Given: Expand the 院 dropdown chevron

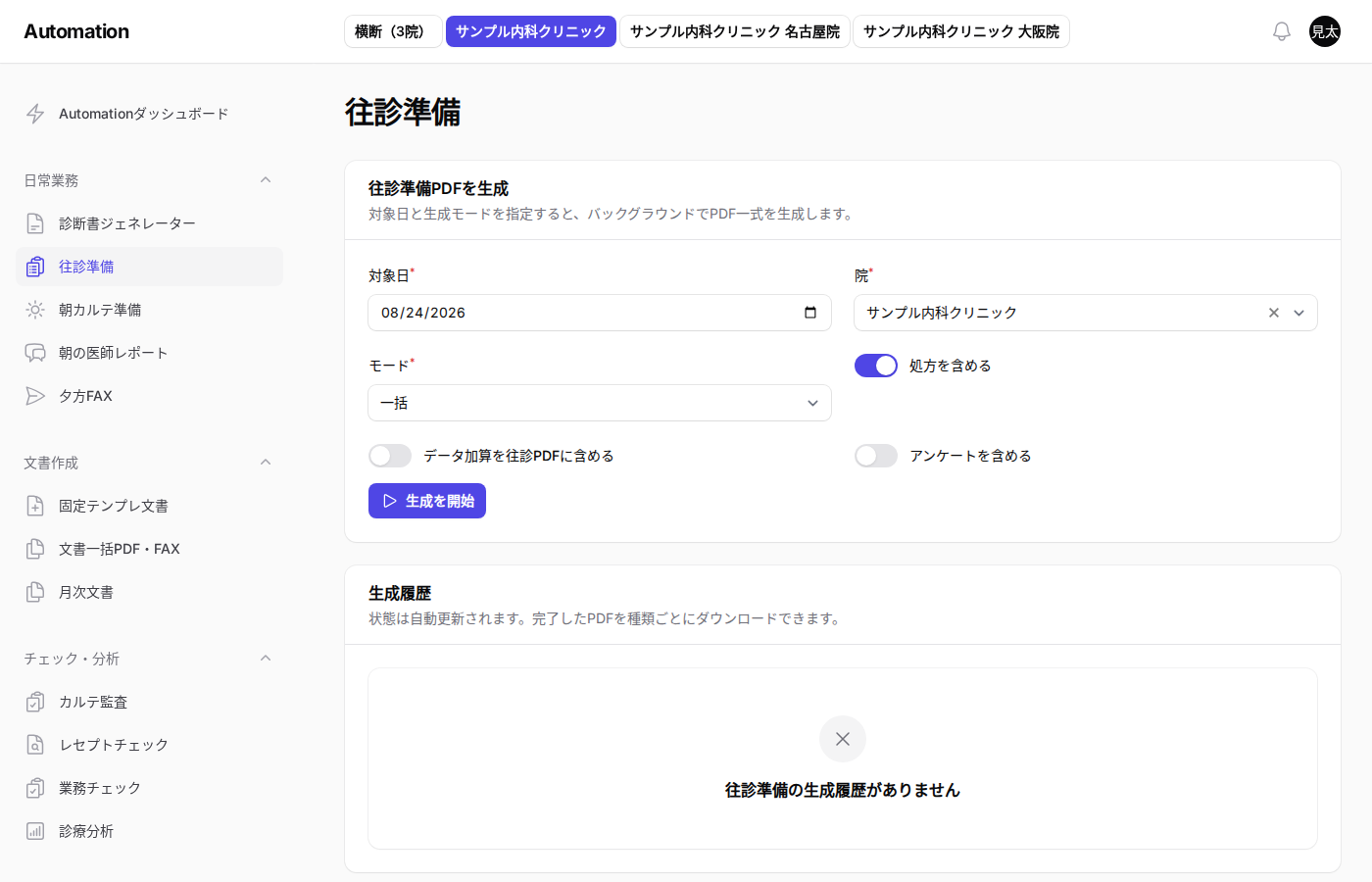Looking at the screenshot, I should (1299, 313).
